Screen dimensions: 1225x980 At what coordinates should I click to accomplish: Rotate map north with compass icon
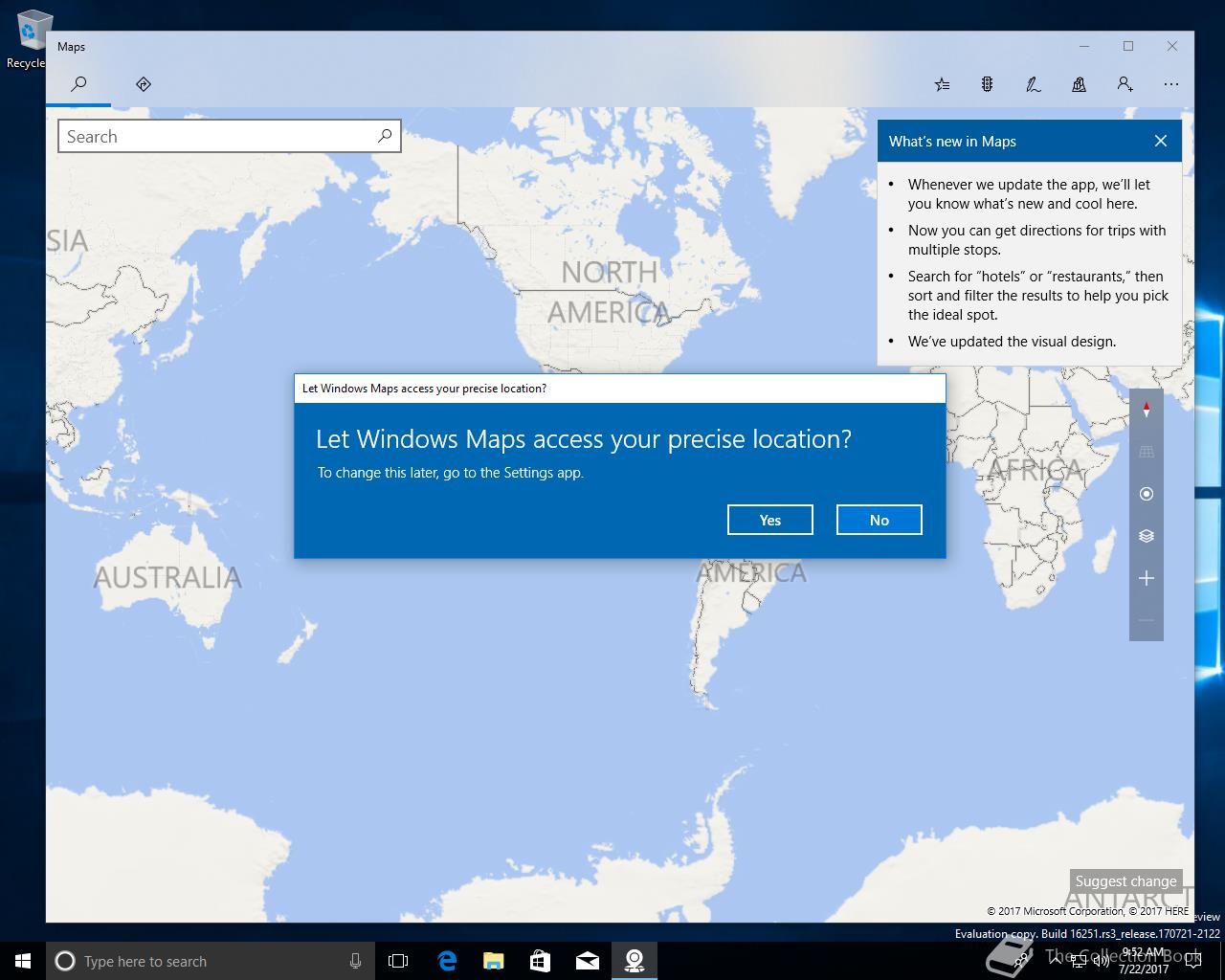point(1147,410)
